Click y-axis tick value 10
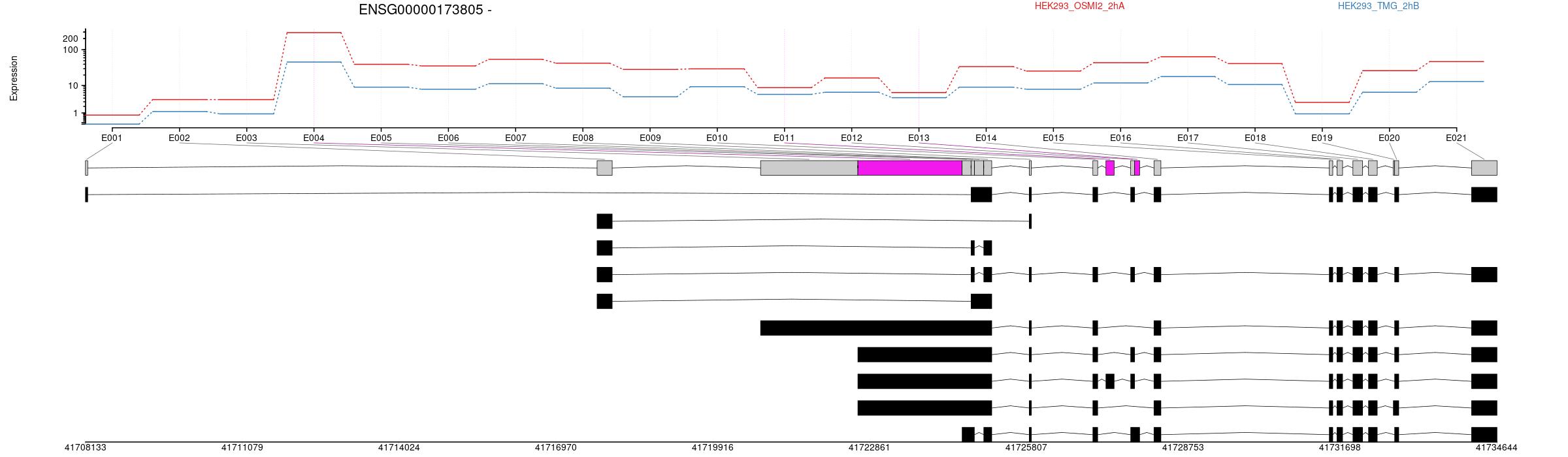Viewport: 1568px width, 457px height. coord(73,86)
